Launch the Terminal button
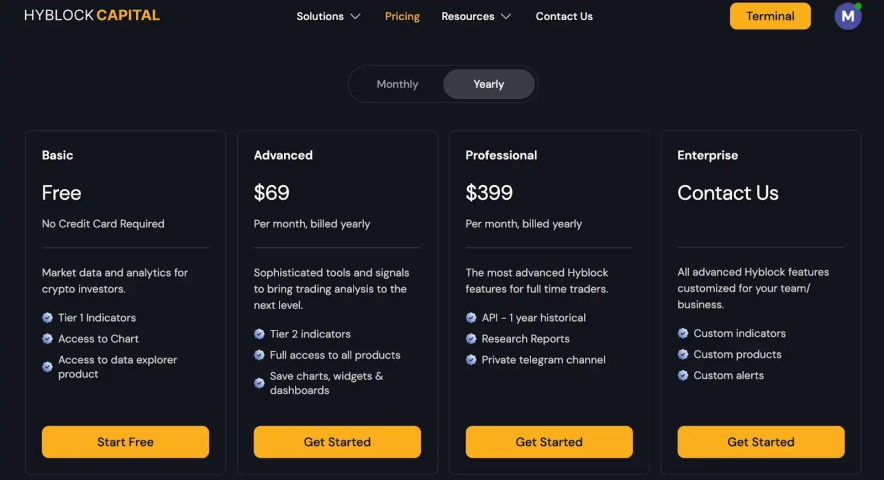 (770, 16)
